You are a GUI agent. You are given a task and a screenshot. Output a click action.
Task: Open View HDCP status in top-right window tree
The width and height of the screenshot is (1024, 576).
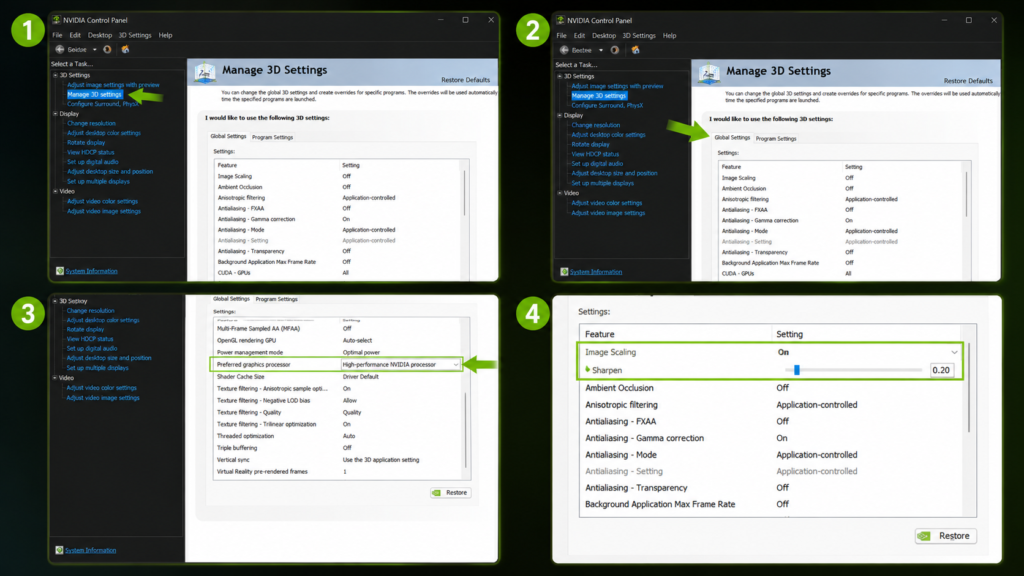coord(595,154)
